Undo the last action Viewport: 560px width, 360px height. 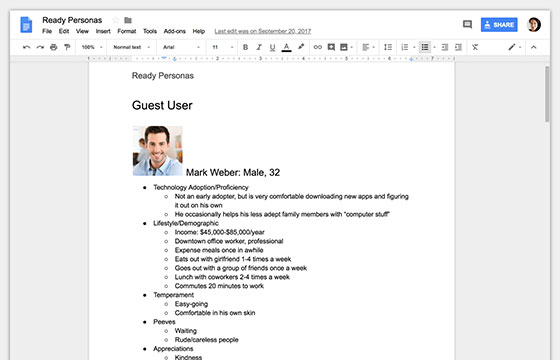pos(26,47)
